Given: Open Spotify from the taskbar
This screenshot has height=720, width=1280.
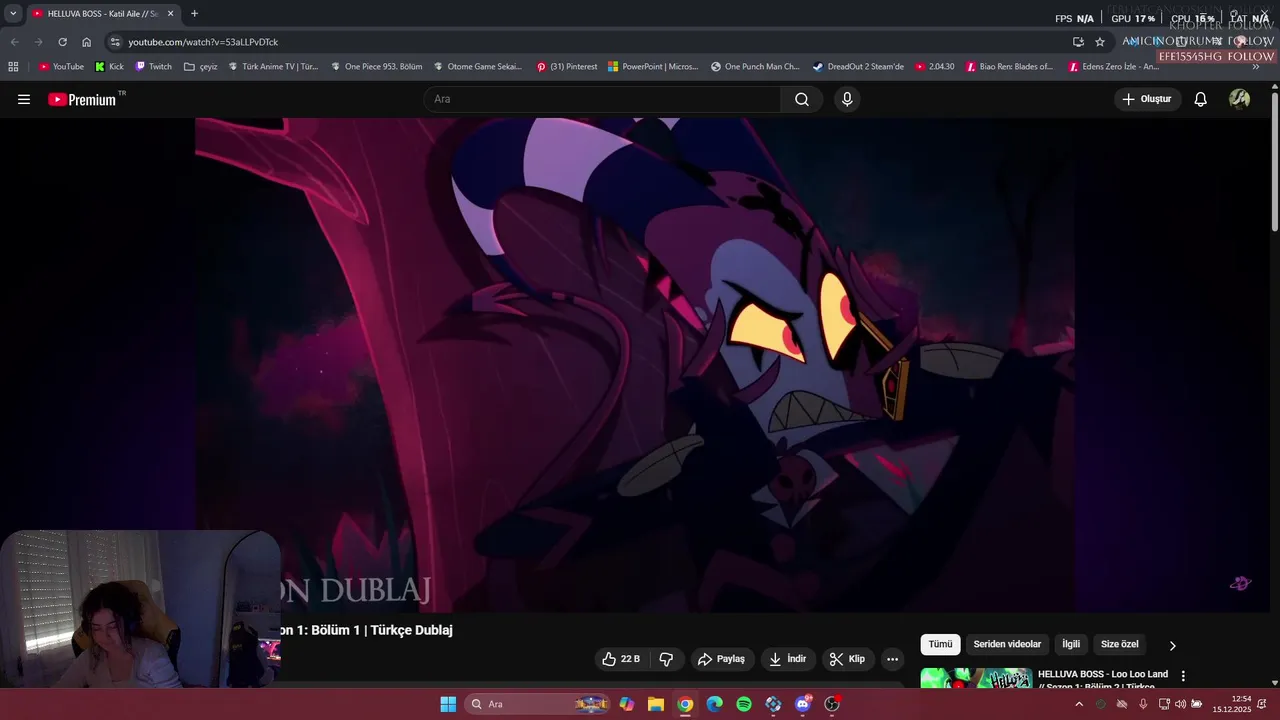Looking at the screenshot, I should pyautogui.click(x=744, y=704).
